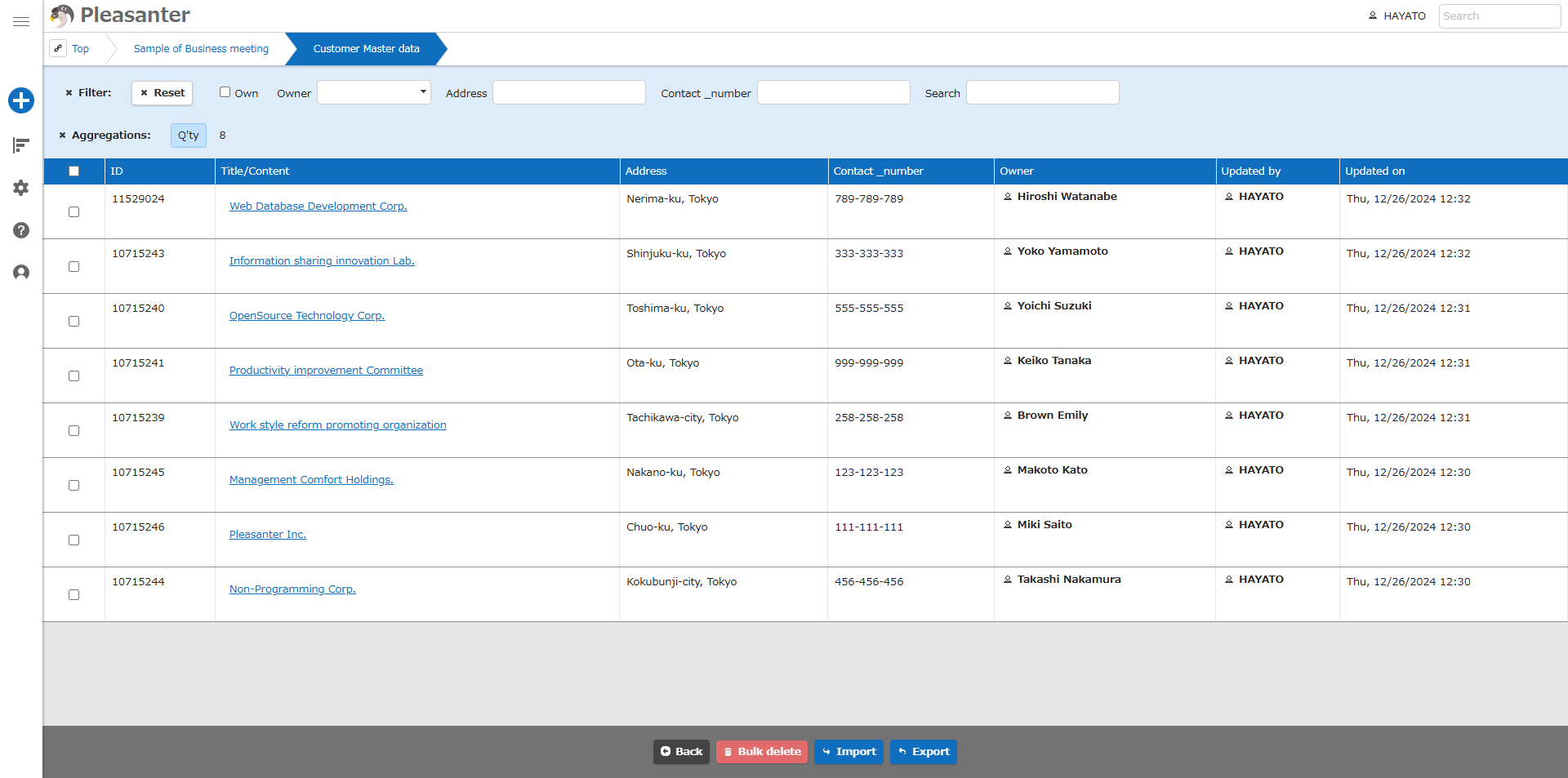
Task: Check the row for Pleasanter Inc.
Action: (73, 540)
